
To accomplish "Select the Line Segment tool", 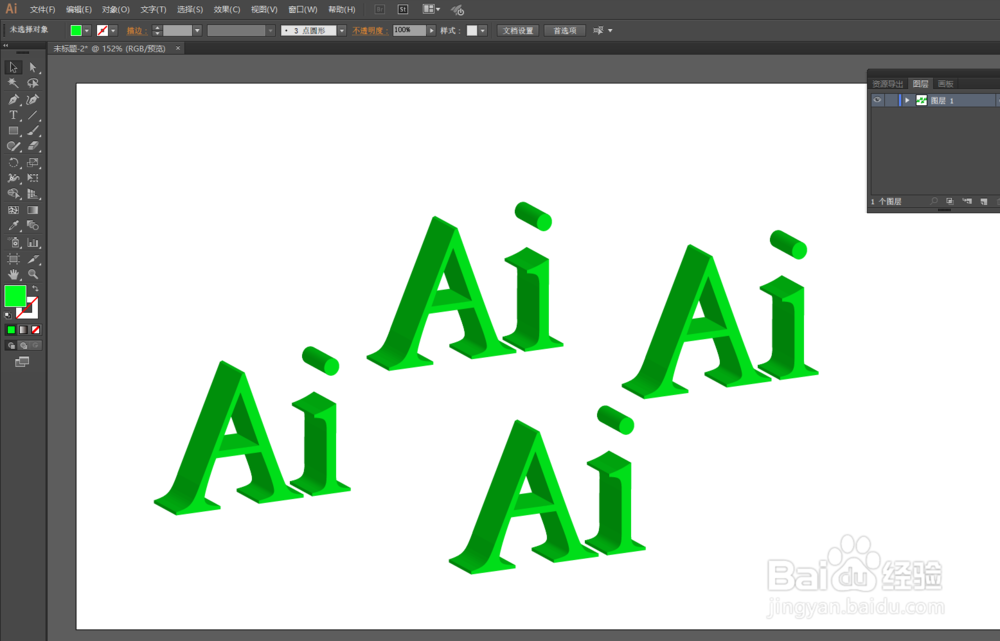I will [33, 115].
